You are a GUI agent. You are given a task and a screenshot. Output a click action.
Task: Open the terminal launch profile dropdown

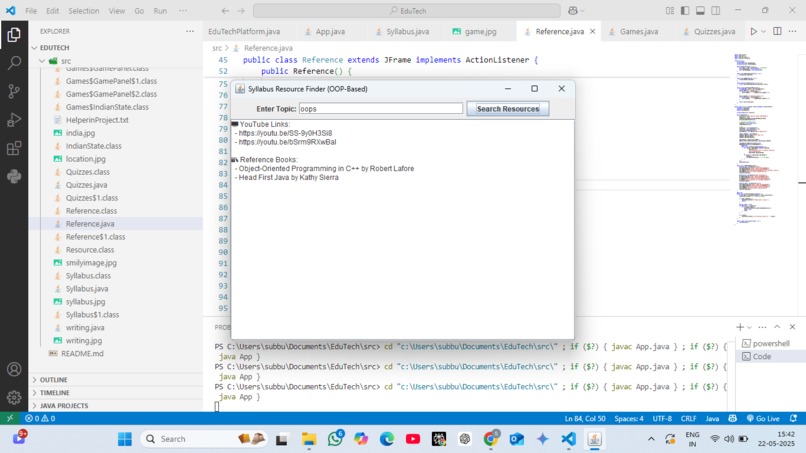[x=749, y=327]
